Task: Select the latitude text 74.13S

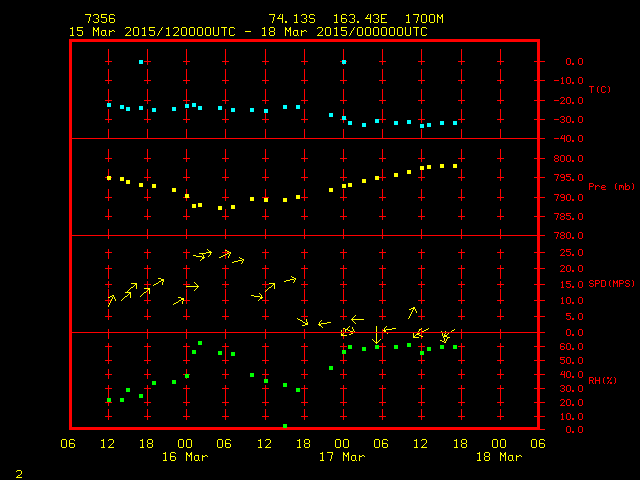Action: tap(289, 19)
